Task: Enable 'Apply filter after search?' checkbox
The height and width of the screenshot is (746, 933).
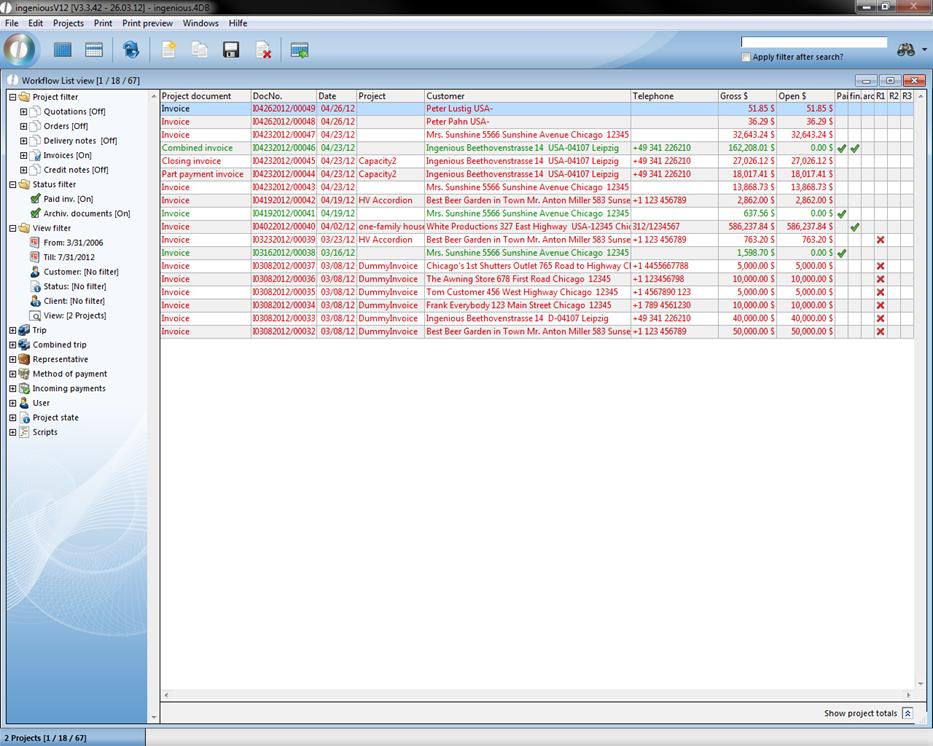Action: 746,57
